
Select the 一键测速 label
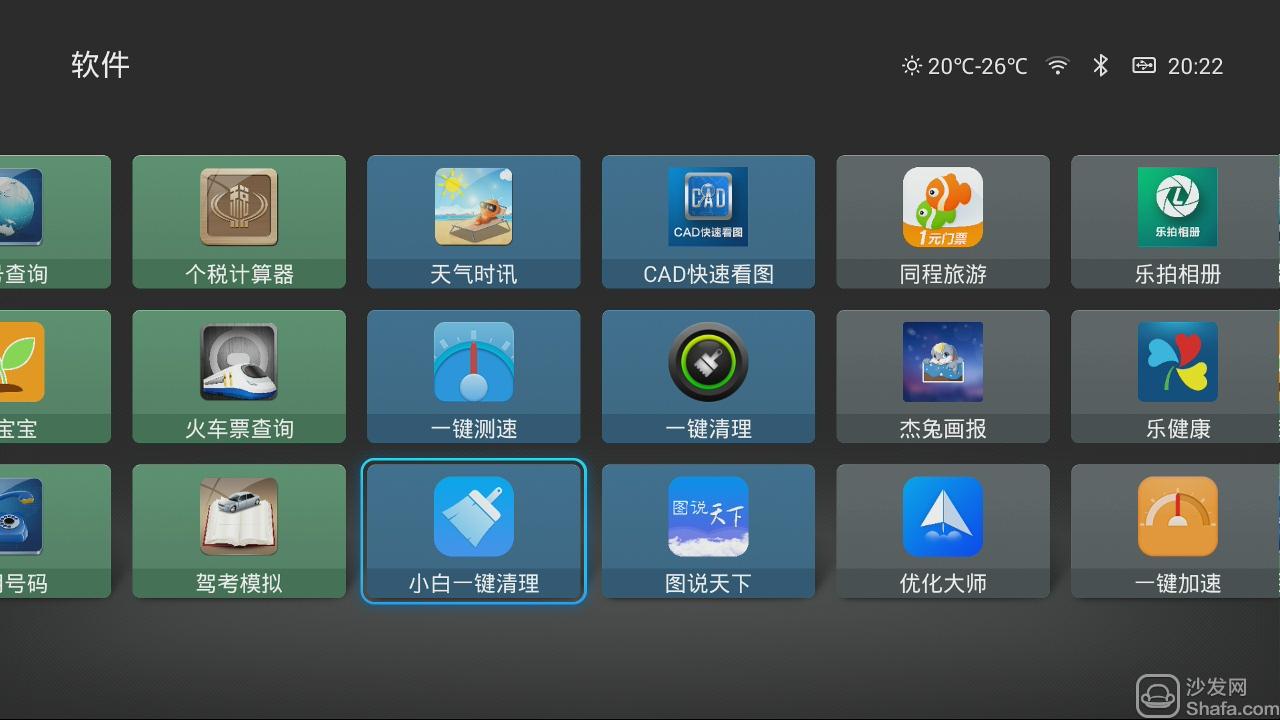(x=474, y=429)
